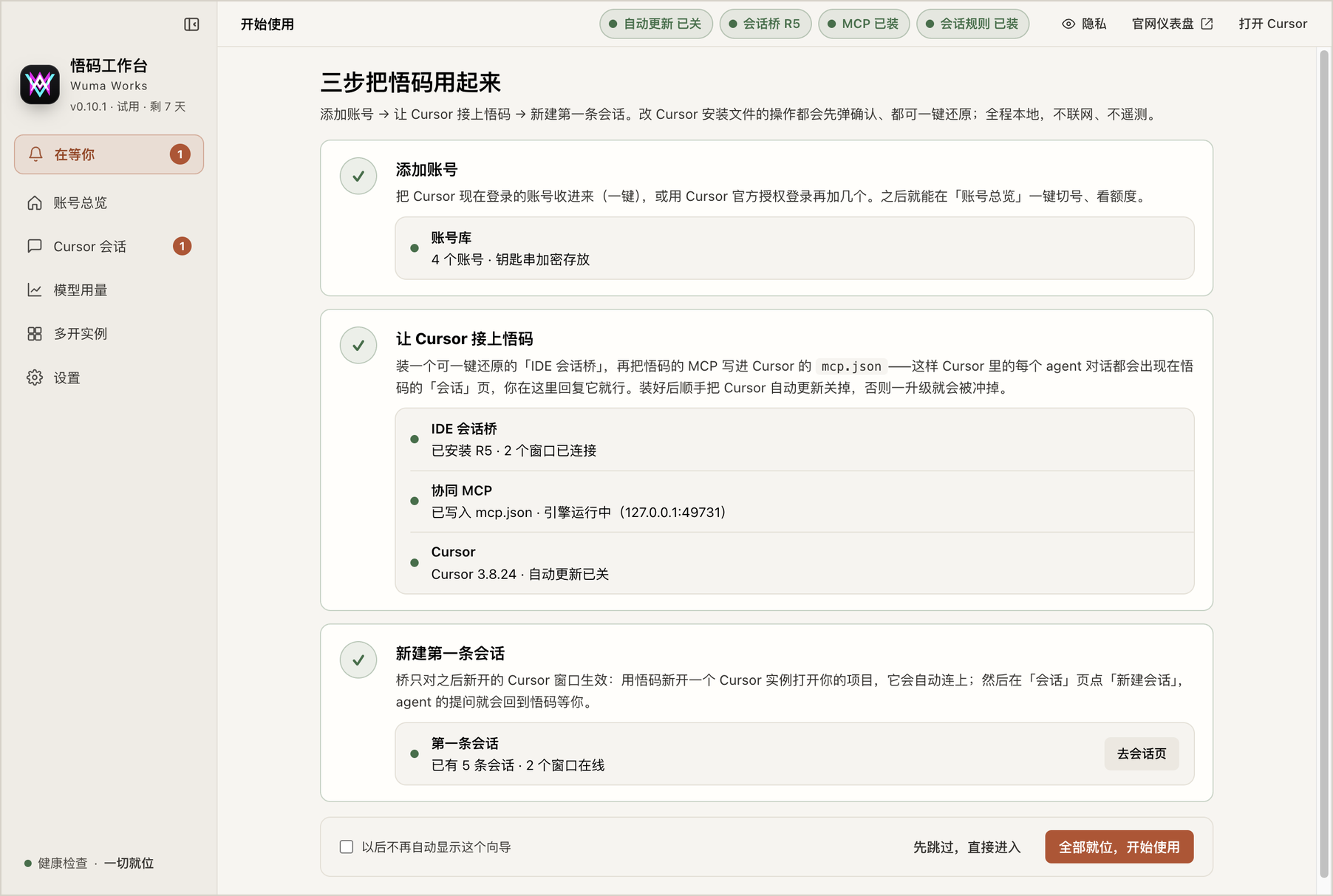Click the Cursor 3.8.24 status row
Image resolution: width=1333 pixels, height=896 pixels.
pyautogui.click(x=794, y=563)
